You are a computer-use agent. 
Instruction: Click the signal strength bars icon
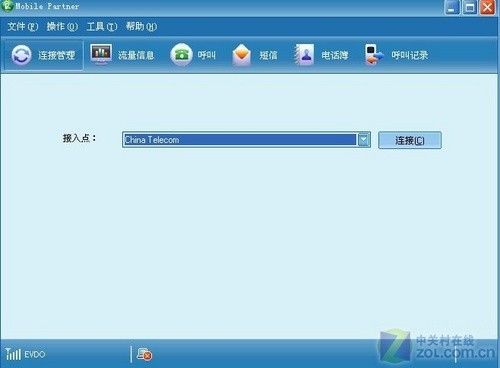point(13,354)
